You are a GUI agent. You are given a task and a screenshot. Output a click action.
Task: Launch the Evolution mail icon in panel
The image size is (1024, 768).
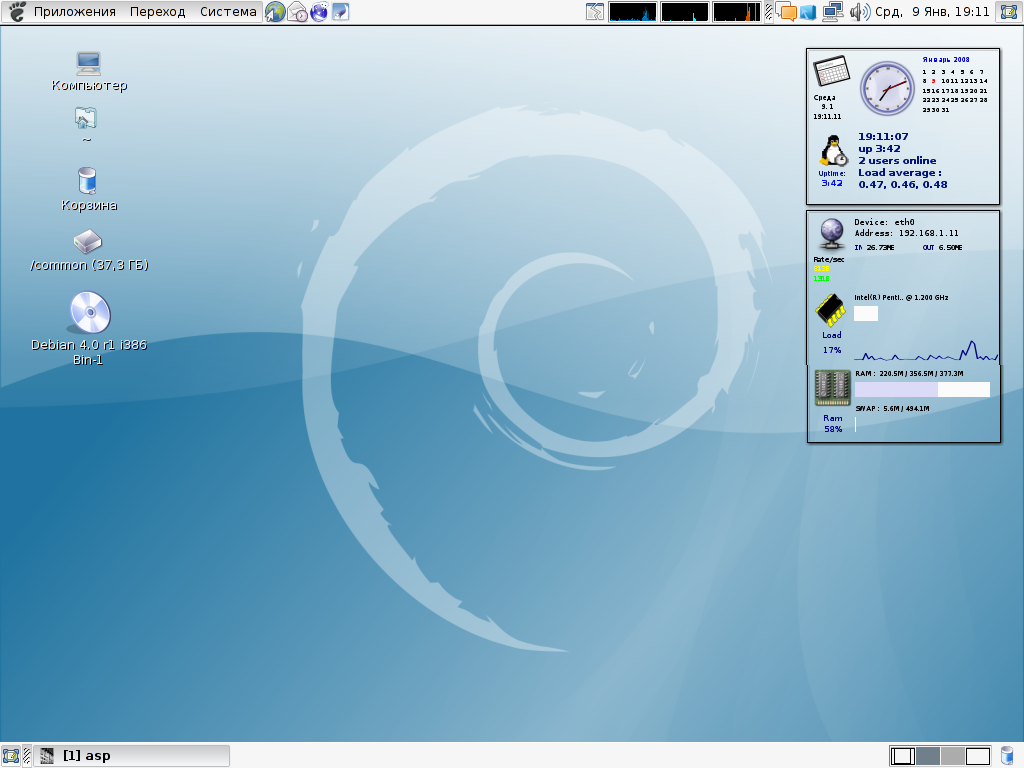coord(297,12)
